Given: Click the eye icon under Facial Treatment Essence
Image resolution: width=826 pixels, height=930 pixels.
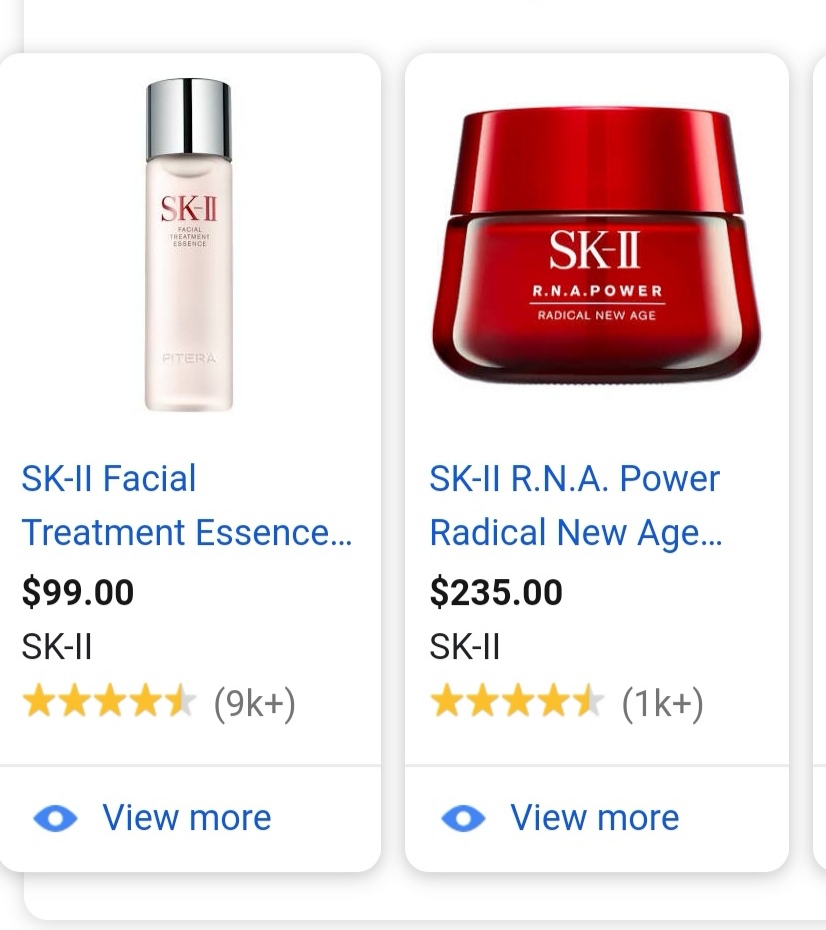Looking at the screenshot, I should [x=56, y=818].
